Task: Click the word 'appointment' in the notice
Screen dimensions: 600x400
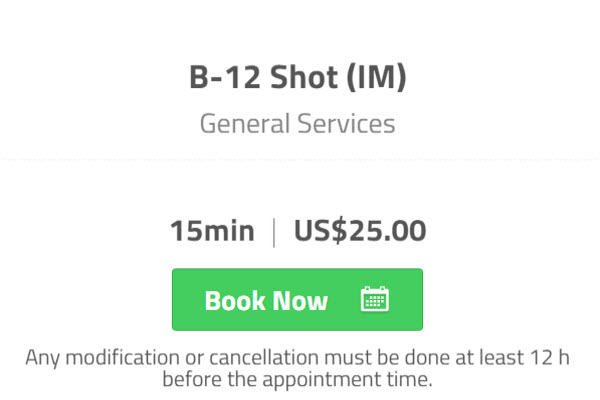Action: click(322, 380)
